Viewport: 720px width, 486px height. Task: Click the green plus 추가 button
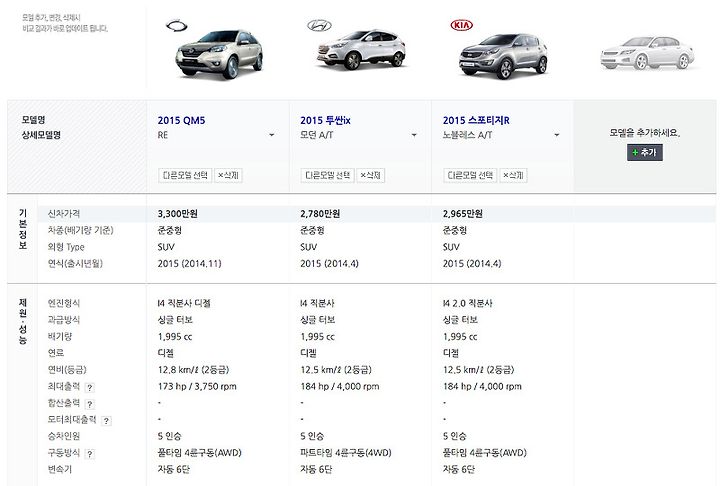[645, 153]
